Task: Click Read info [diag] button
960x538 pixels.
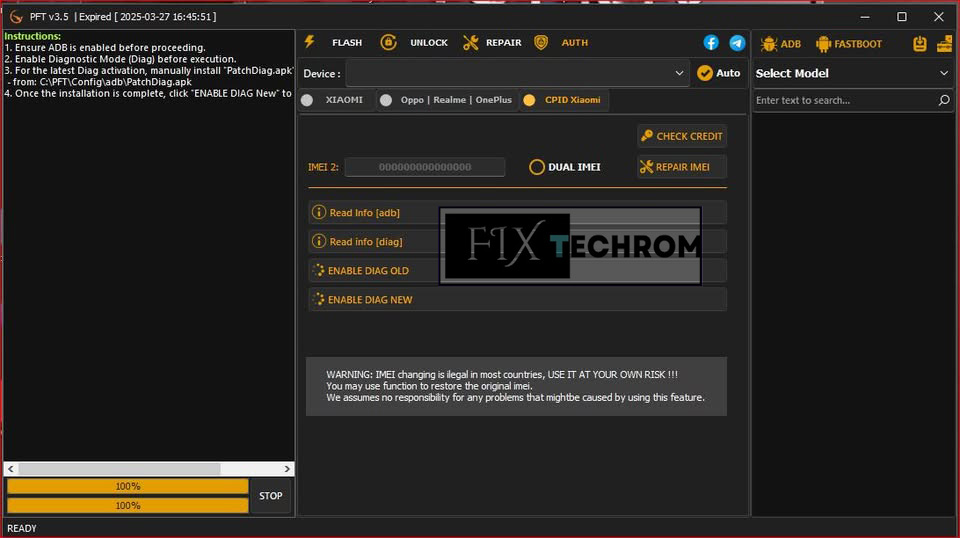Action: 517,241
